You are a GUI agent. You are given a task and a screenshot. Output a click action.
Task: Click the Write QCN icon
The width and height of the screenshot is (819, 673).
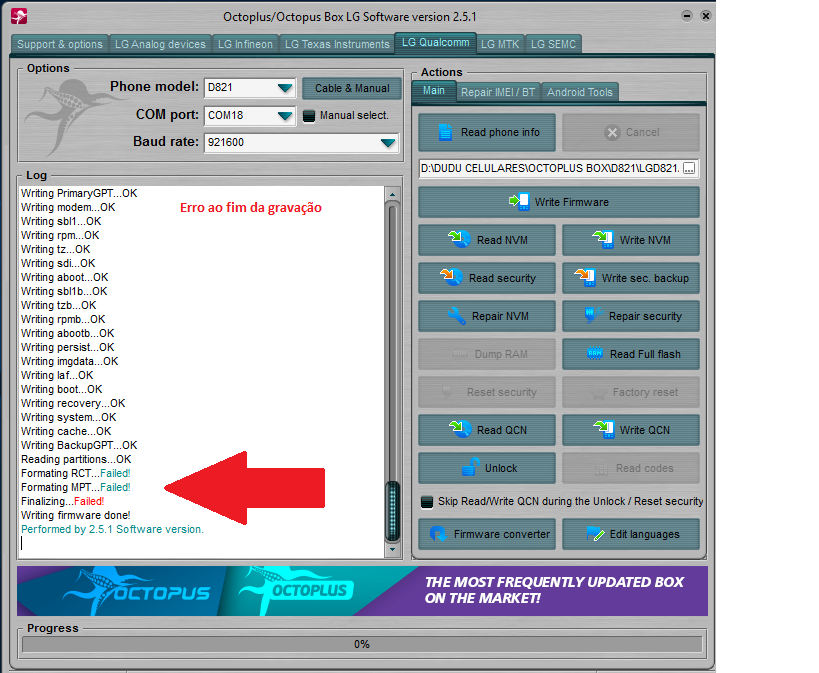tap(603, 430)
